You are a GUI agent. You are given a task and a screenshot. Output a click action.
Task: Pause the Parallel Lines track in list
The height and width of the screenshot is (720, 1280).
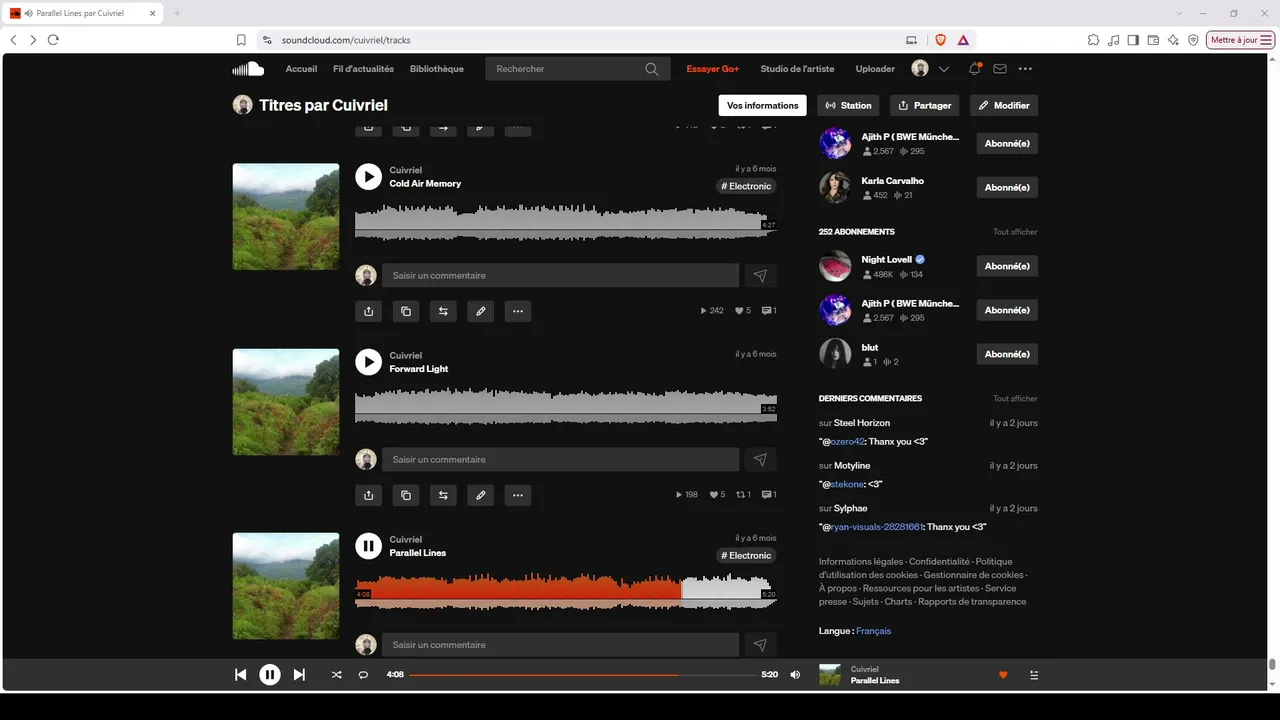pos(368,546)
